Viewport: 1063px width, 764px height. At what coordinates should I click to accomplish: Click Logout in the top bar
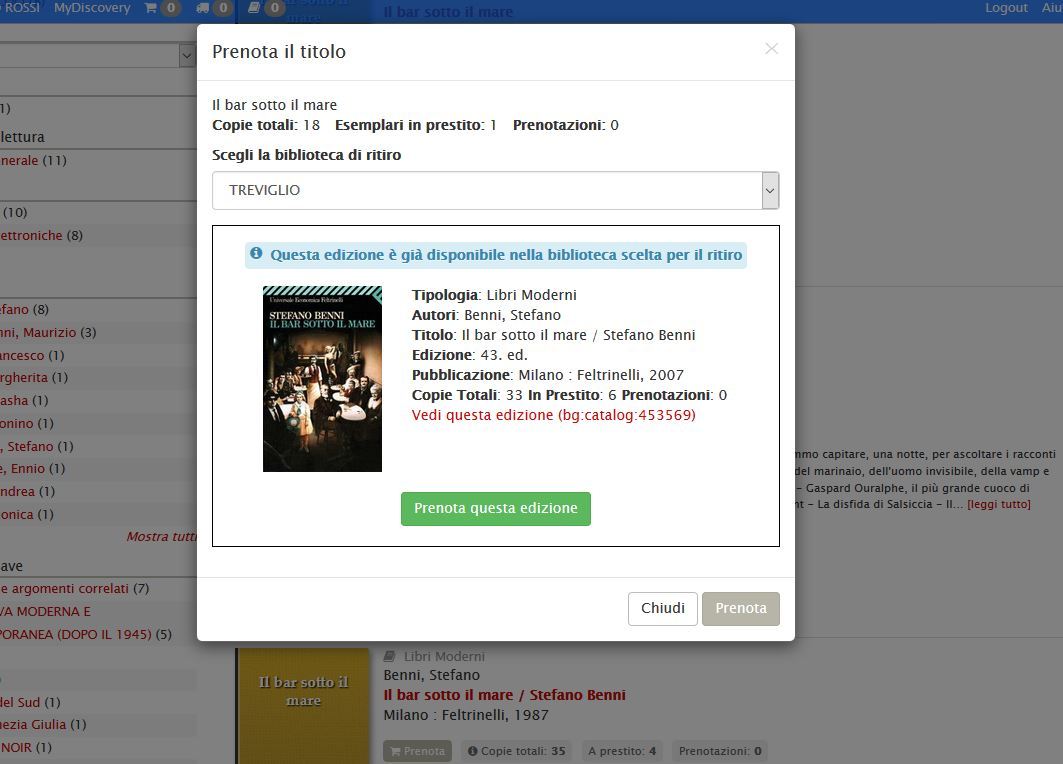pyautogui.click(x=1006, y=8)
